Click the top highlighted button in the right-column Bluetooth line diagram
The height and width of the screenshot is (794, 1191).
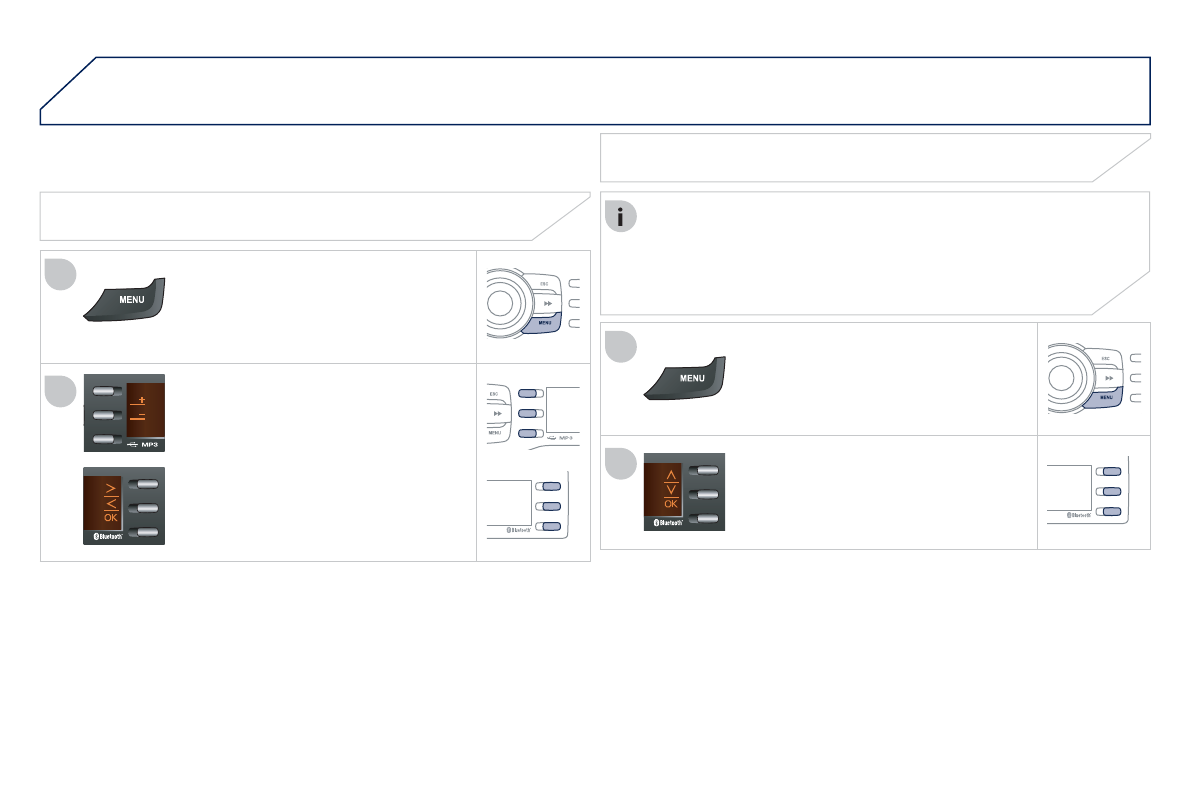[x=1109, y=472]
